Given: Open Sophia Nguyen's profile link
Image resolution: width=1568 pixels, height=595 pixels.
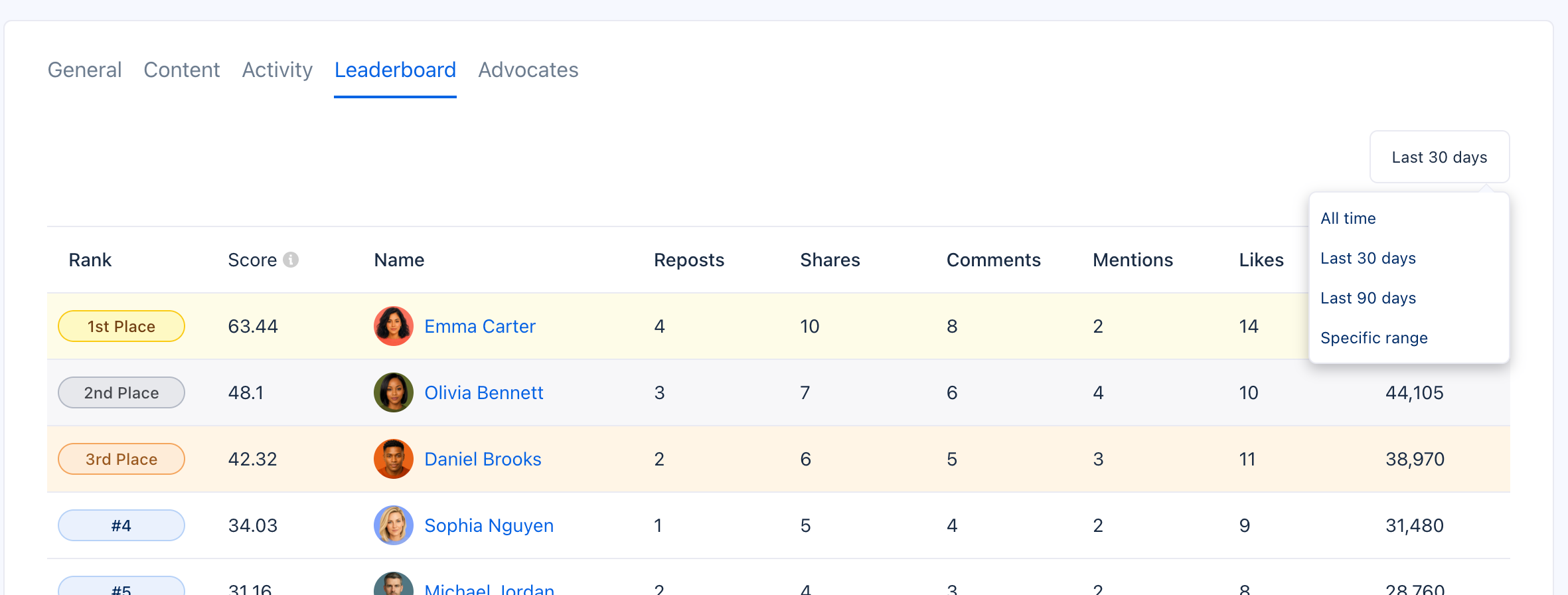Looking at the screenshot, I should click(x=489, y=525).
